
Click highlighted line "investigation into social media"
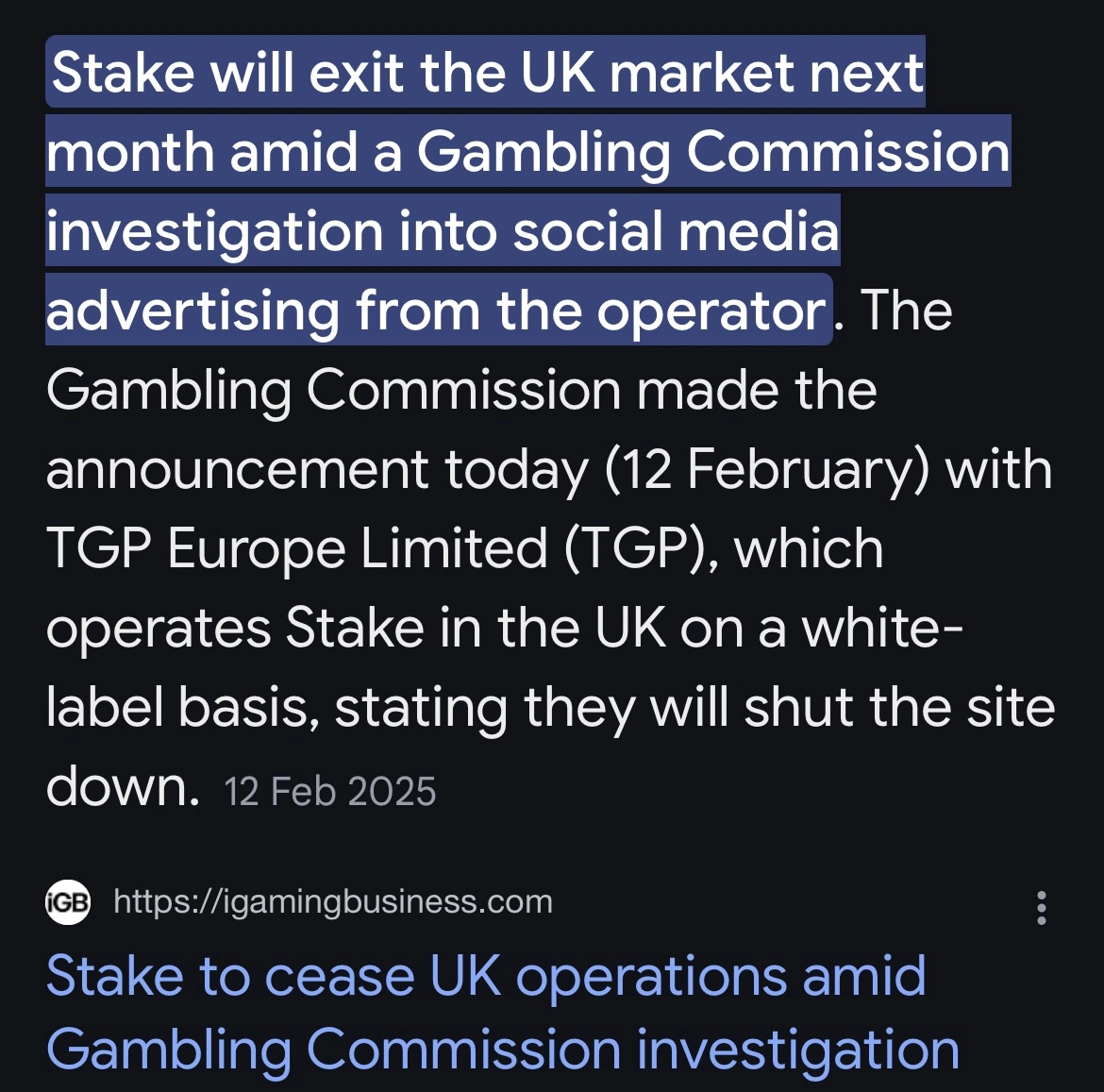(x=442, y=232)
